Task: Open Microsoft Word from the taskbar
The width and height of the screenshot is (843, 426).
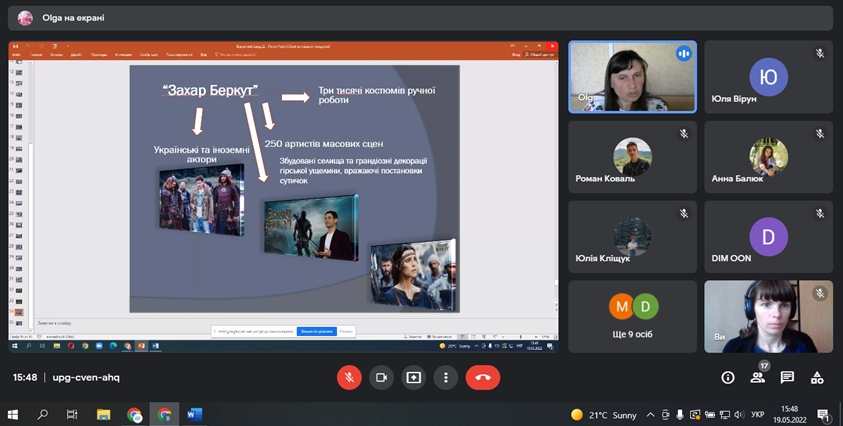Action: (195, 414)
